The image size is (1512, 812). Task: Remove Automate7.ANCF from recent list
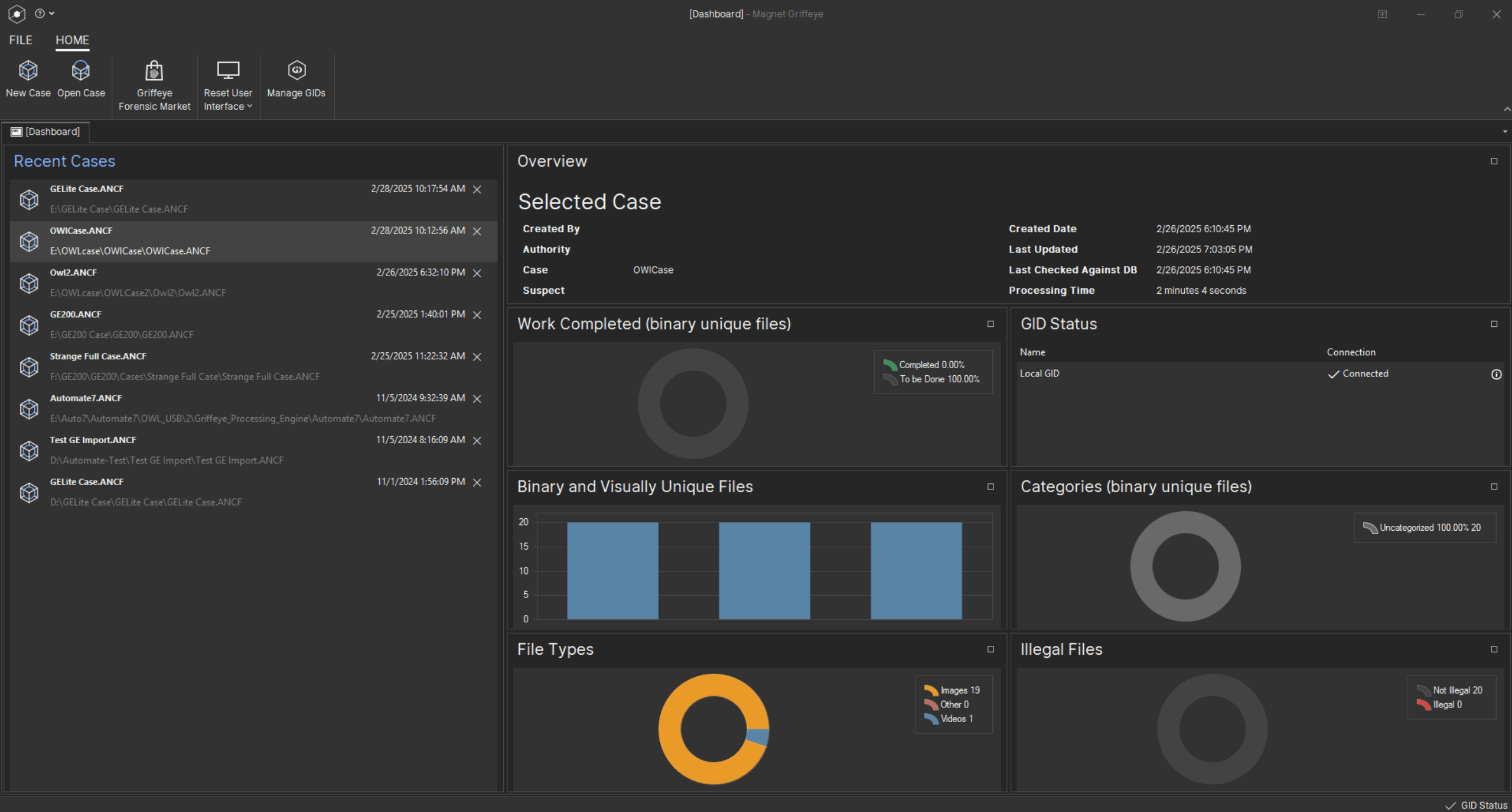[x=477, y=399]
